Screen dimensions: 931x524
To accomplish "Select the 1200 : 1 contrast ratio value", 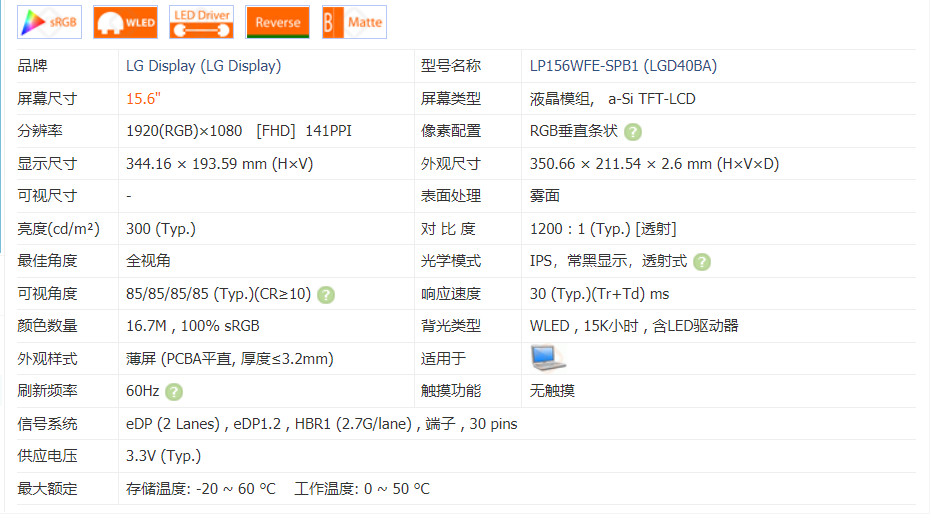I will (x=603, y=228).
